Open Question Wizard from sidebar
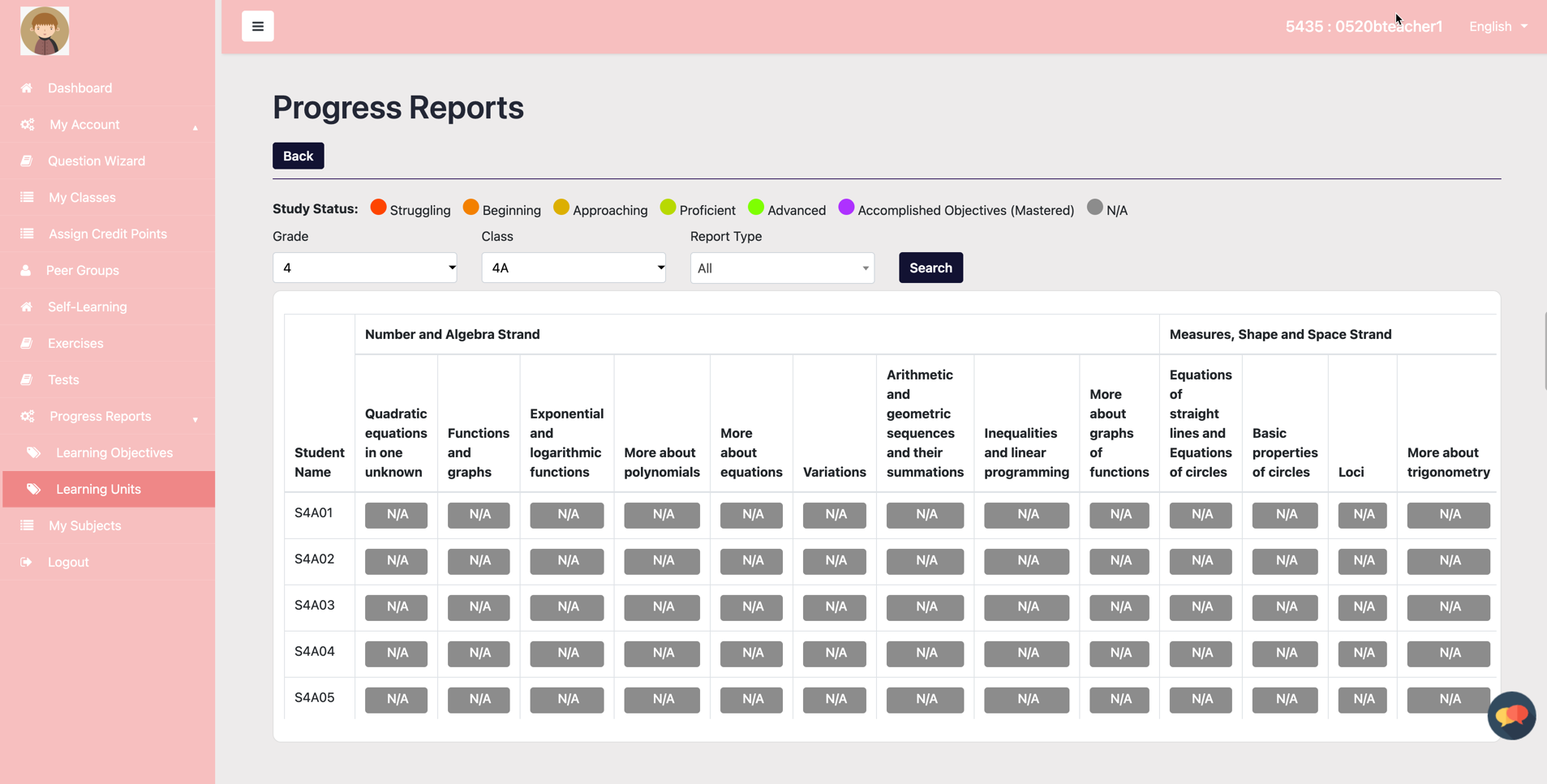This screenshot has width=1547, height=784. [97, 161]
